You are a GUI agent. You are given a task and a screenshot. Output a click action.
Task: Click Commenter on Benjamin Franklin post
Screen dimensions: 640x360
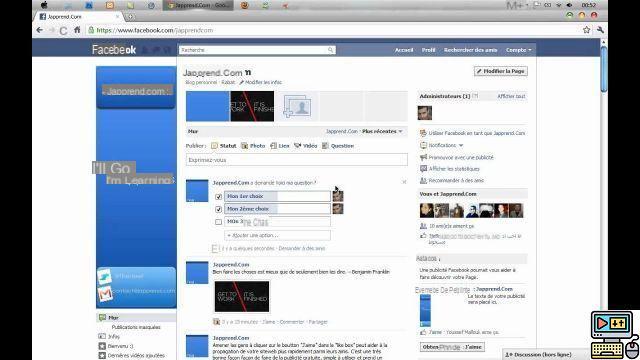[292, 322]
